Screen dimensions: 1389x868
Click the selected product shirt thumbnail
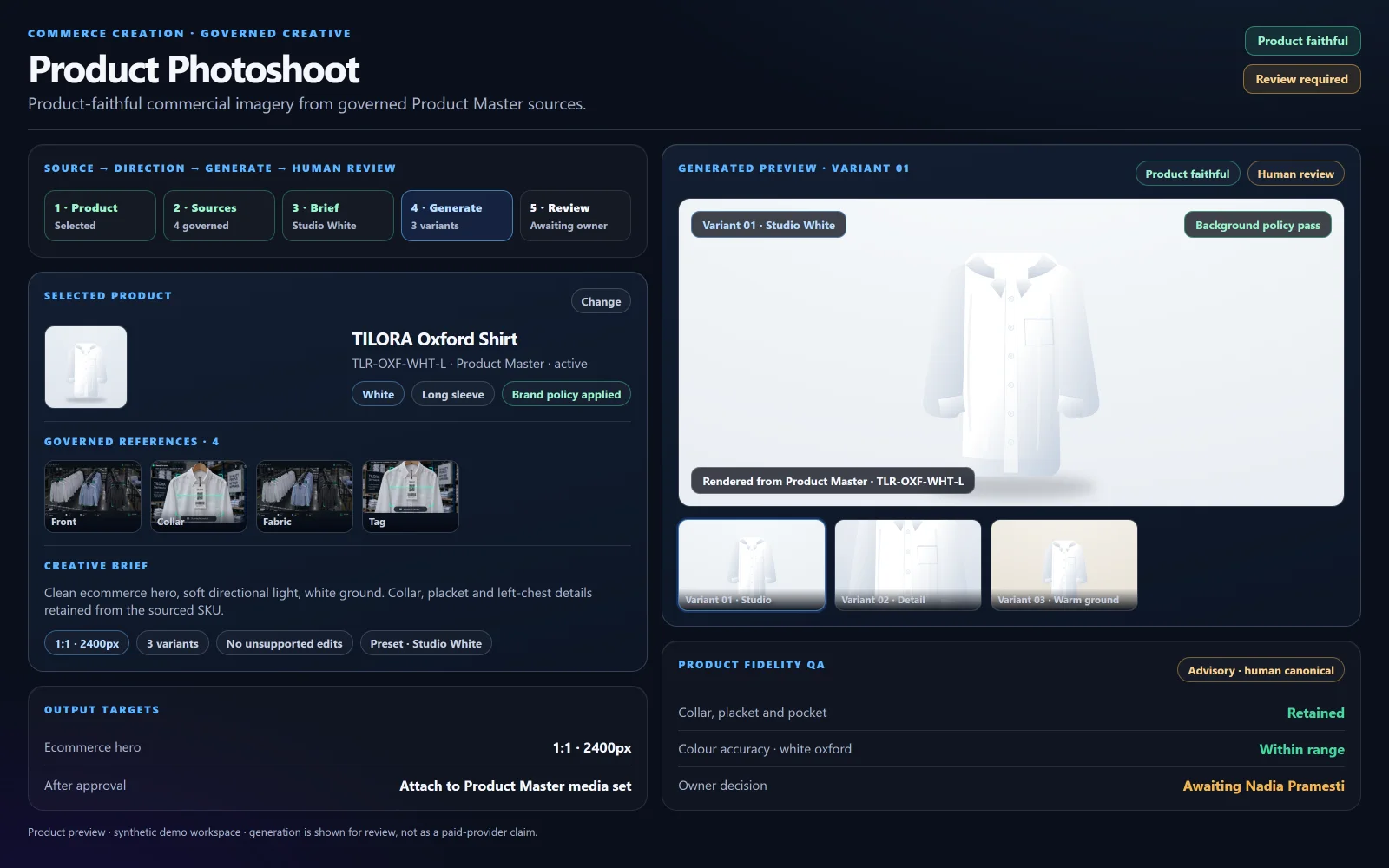point(86,367)
